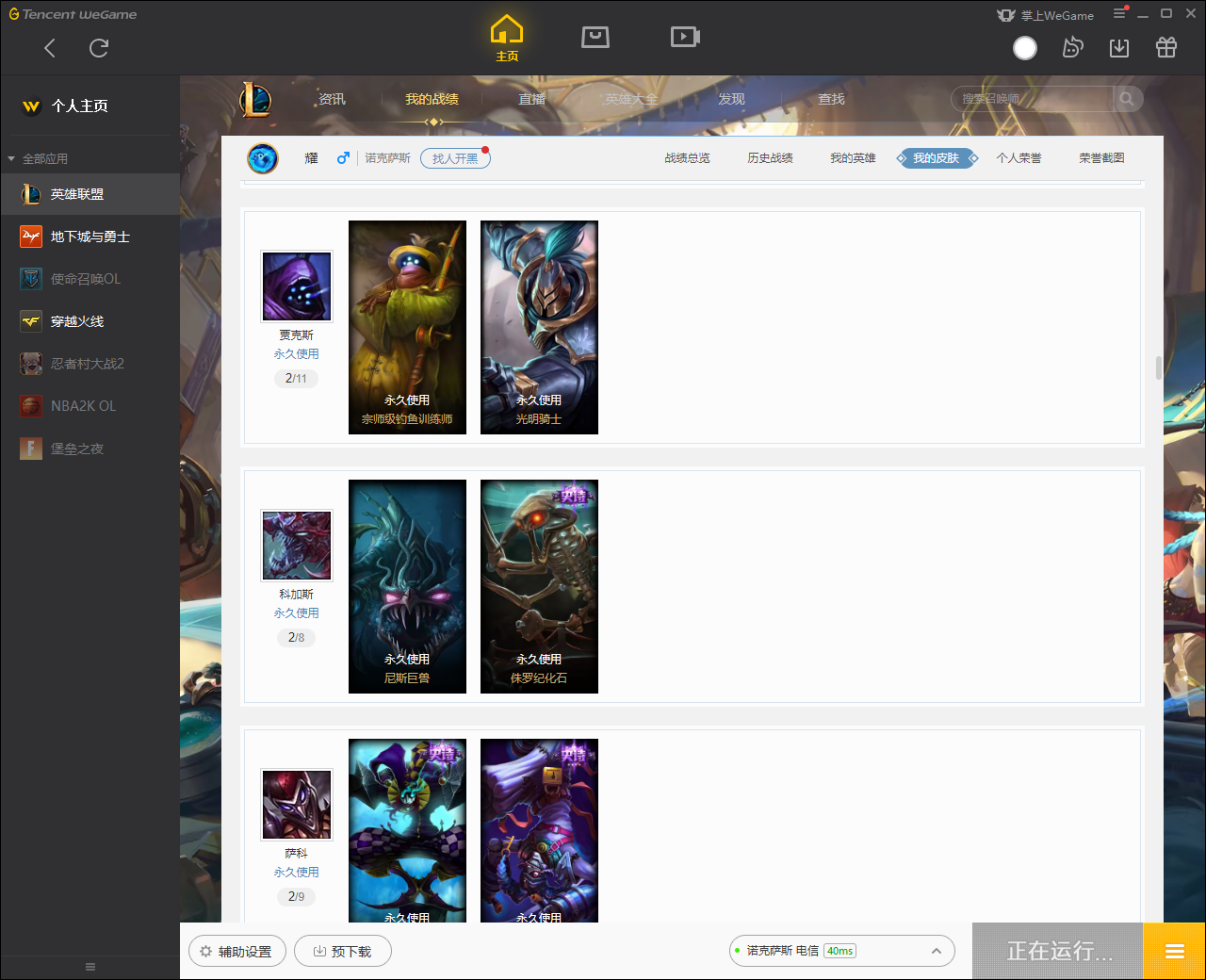
Task: Open 辅助设置 settings button
Action: click(237, 952)
